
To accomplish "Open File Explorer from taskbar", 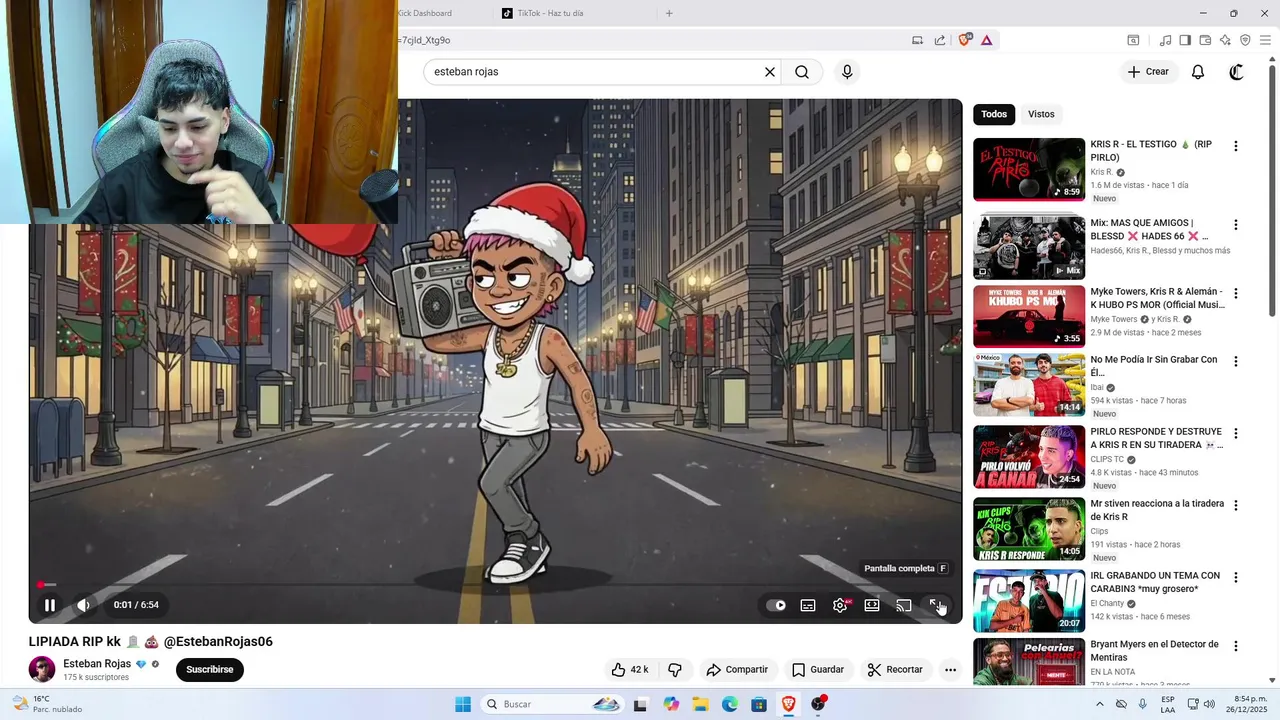I will 700,705.
